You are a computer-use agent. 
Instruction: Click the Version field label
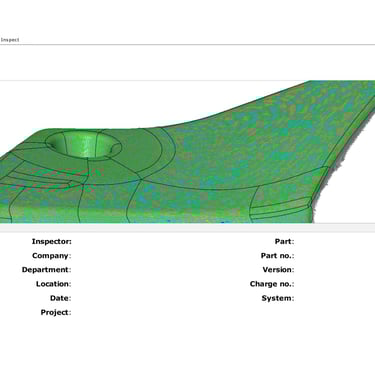tap(278, 270)
